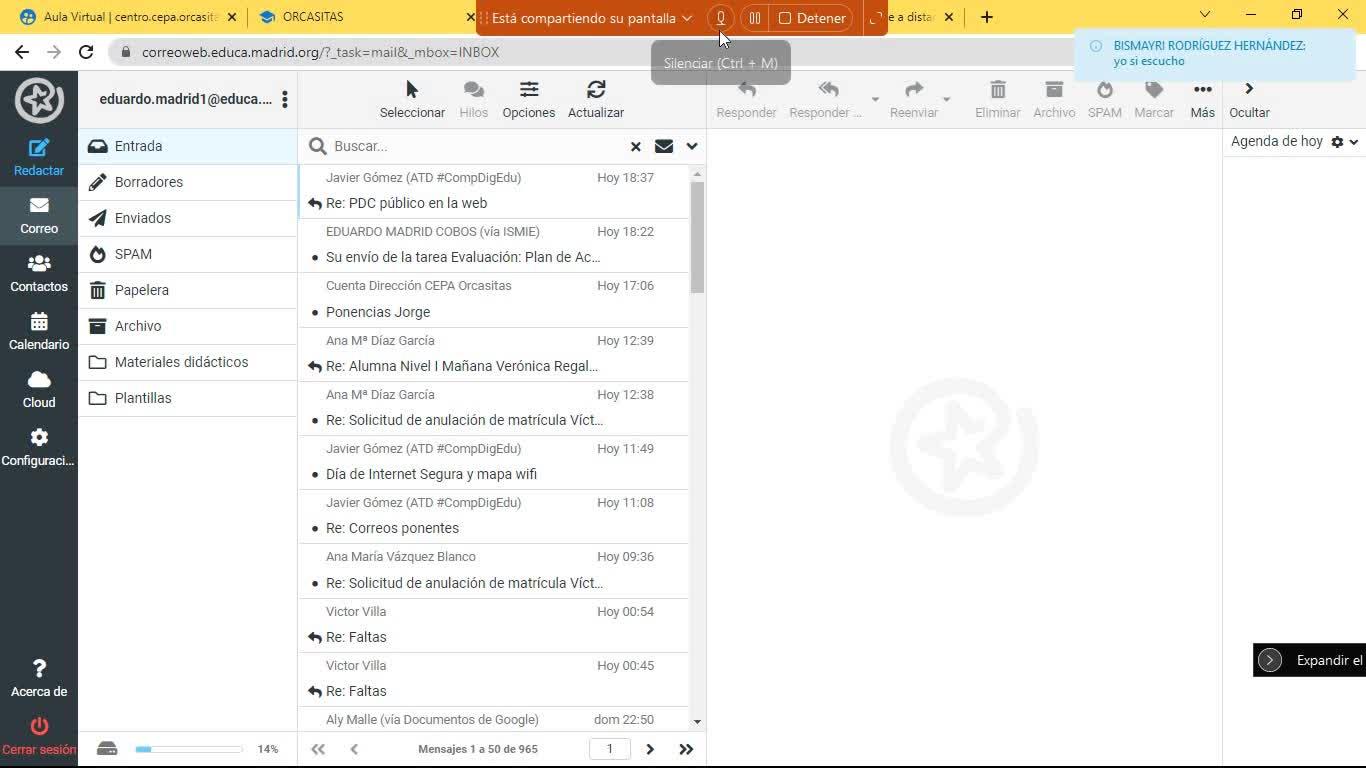Switch to the ORCASITAS browser tab
Viewport: 1366px width, 768px height.
[x=366, y=17]
